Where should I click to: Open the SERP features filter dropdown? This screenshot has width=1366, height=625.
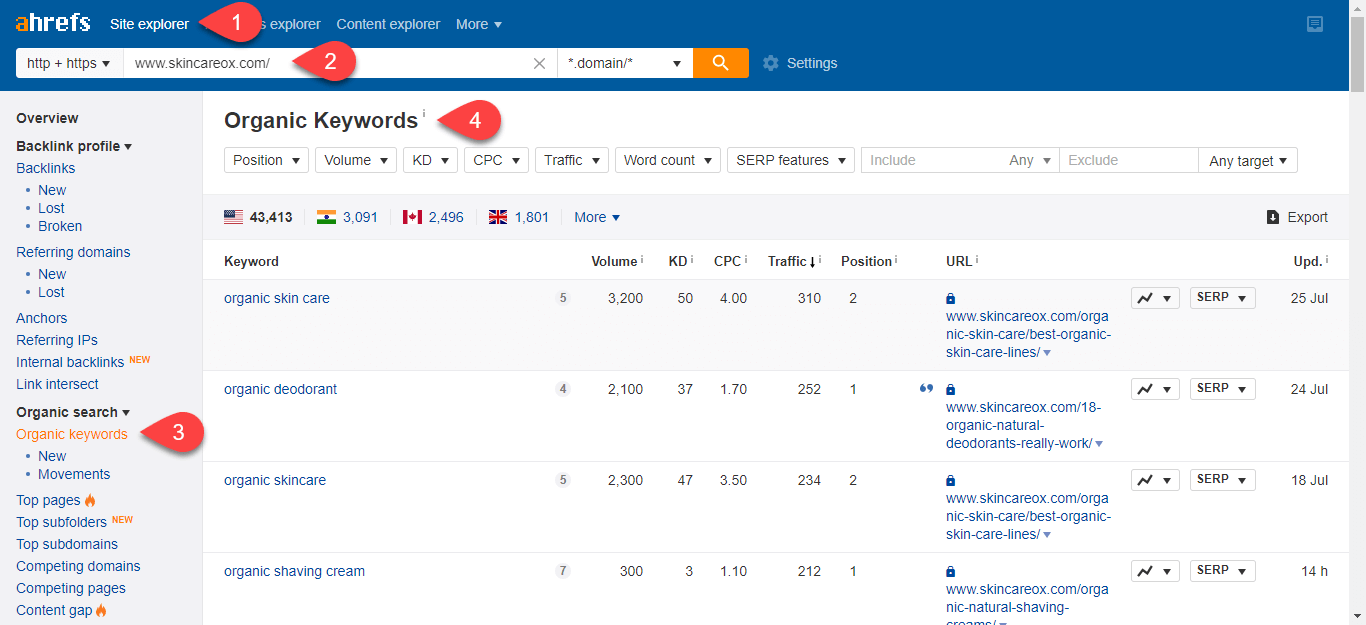[791, 160]
